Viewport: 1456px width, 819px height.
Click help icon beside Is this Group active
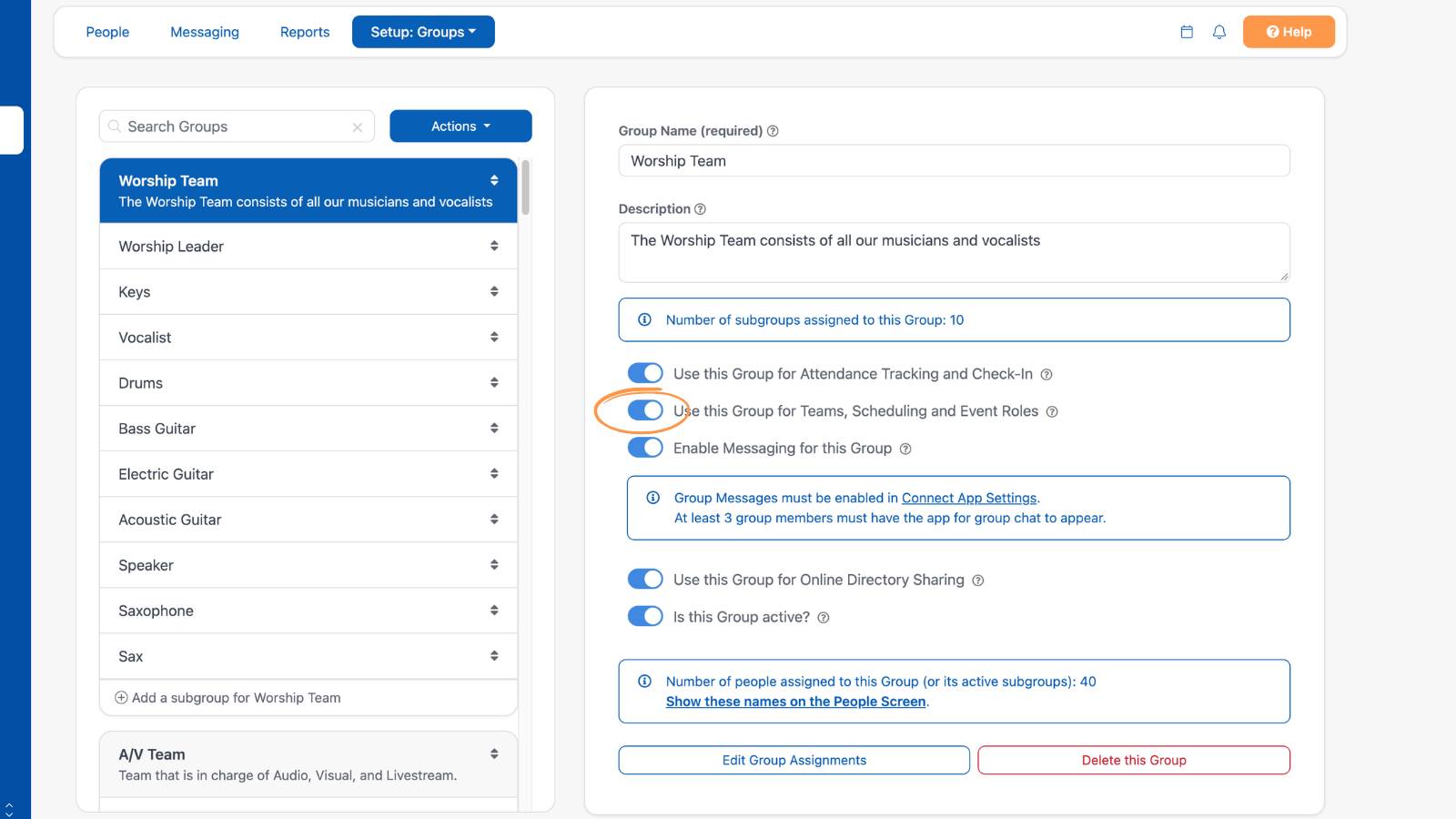(x=824, y=618)
